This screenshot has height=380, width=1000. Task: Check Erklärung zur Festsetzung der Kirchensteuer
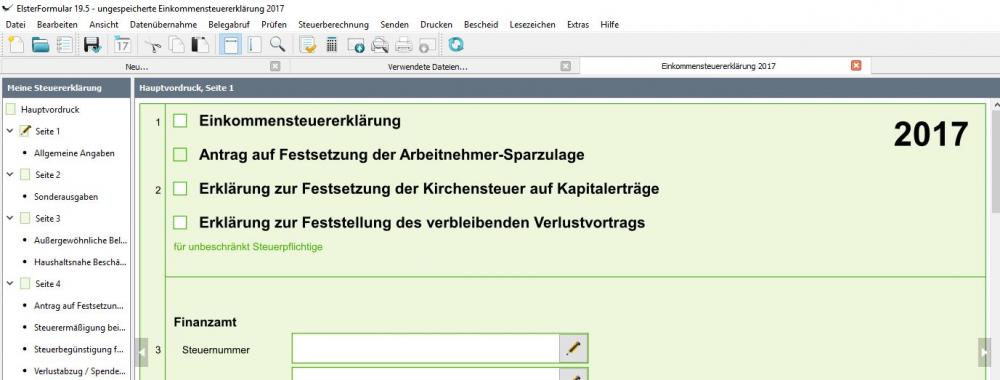click(x=180, y=189)
